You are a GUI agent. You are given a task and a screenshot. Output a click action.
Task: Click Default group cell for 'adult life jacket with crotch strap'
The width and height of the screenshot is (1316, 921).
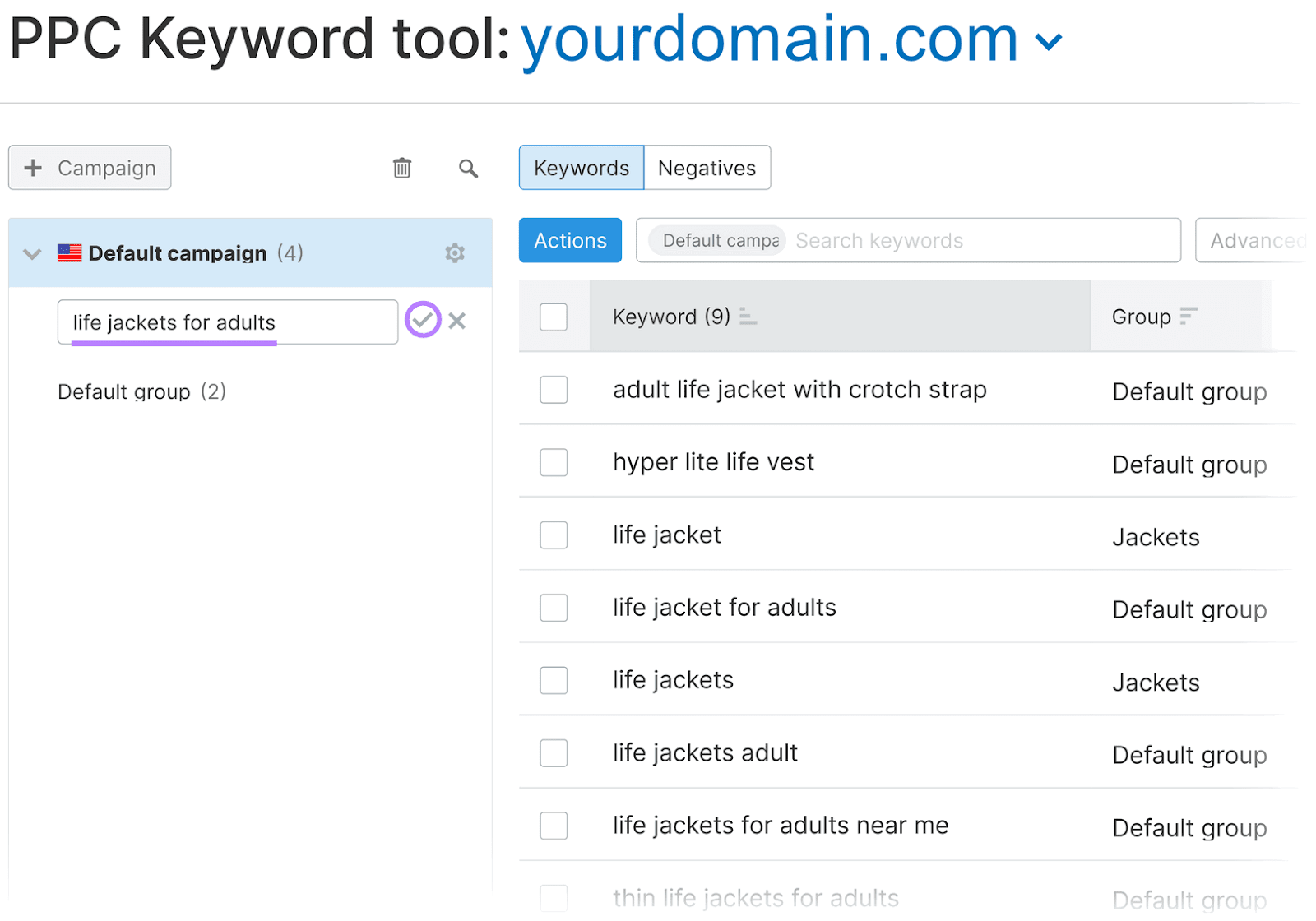tap(1189, 392)
